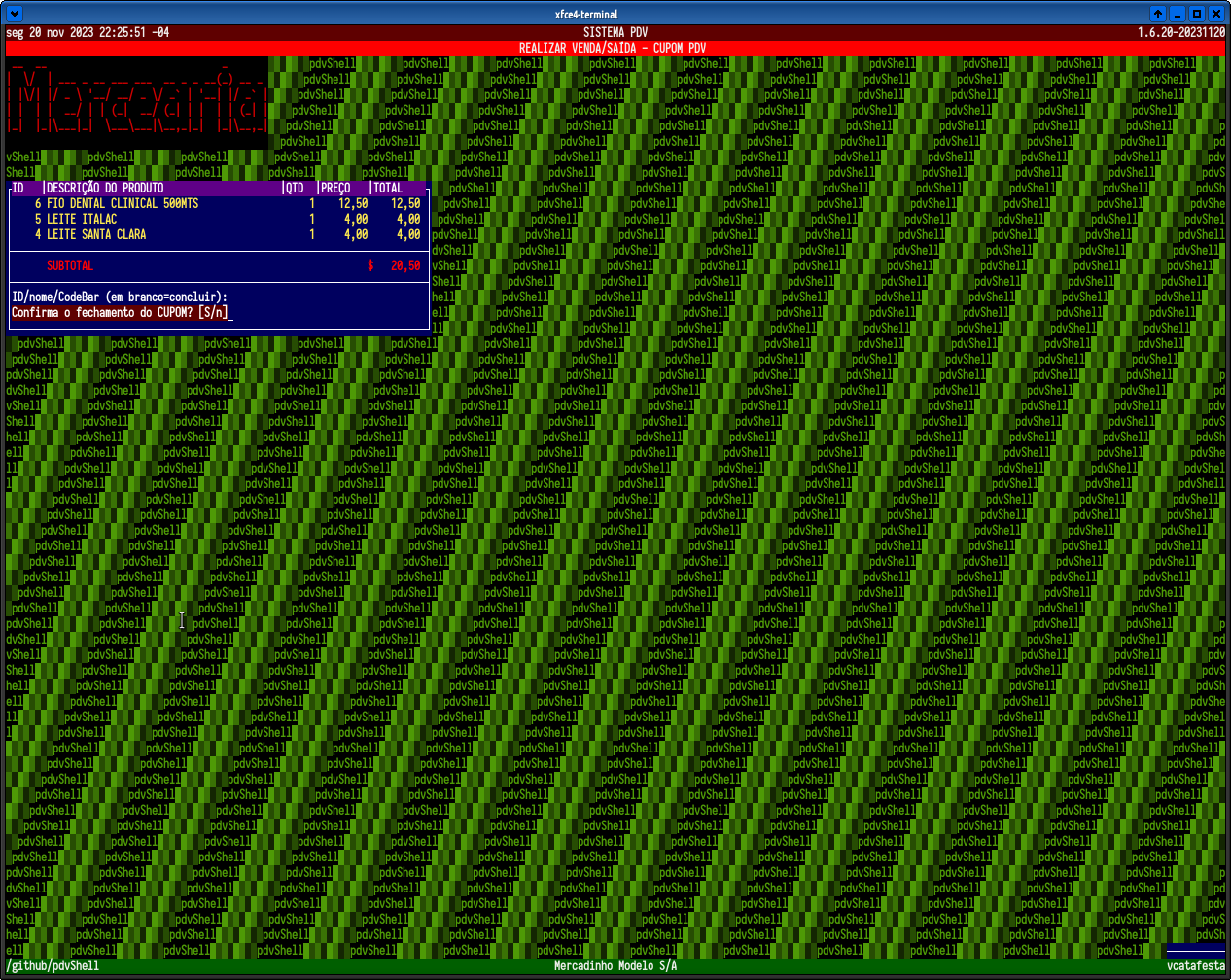Minimize the xfce4-terminal window
This screenshot has height=980, width=1231.
pyautogui.click(x=1178, y=14)
